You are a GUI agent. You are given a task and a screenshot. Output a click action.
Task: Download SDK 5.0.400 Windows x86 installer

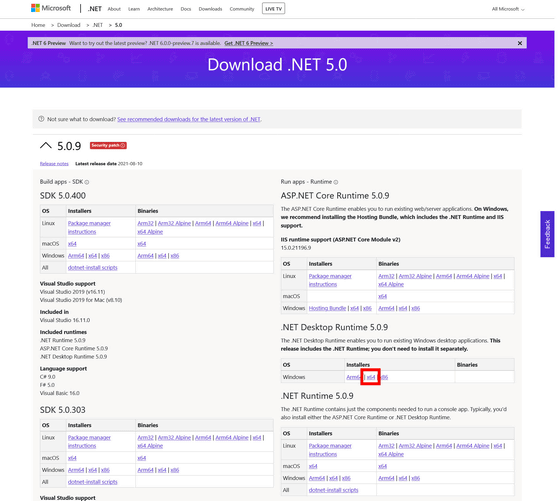tap(105, 256)
